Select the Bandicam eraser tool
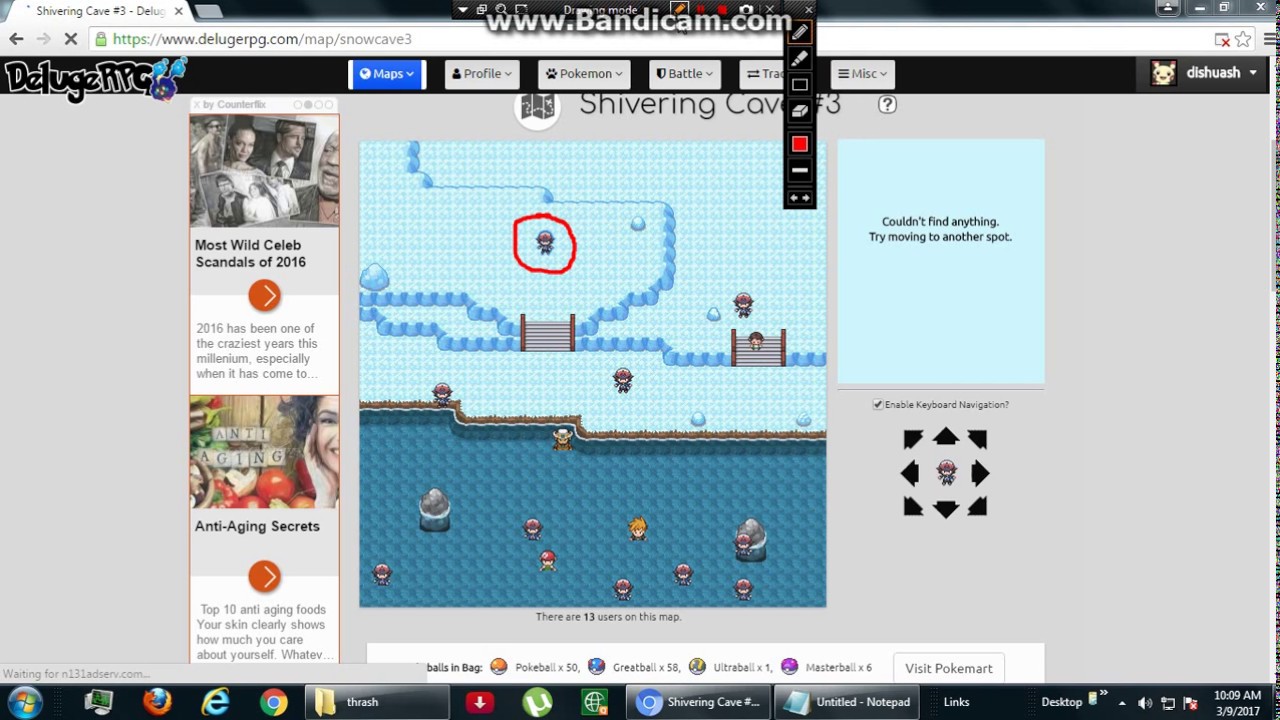 pyautogui.click(x=799, y=112)
